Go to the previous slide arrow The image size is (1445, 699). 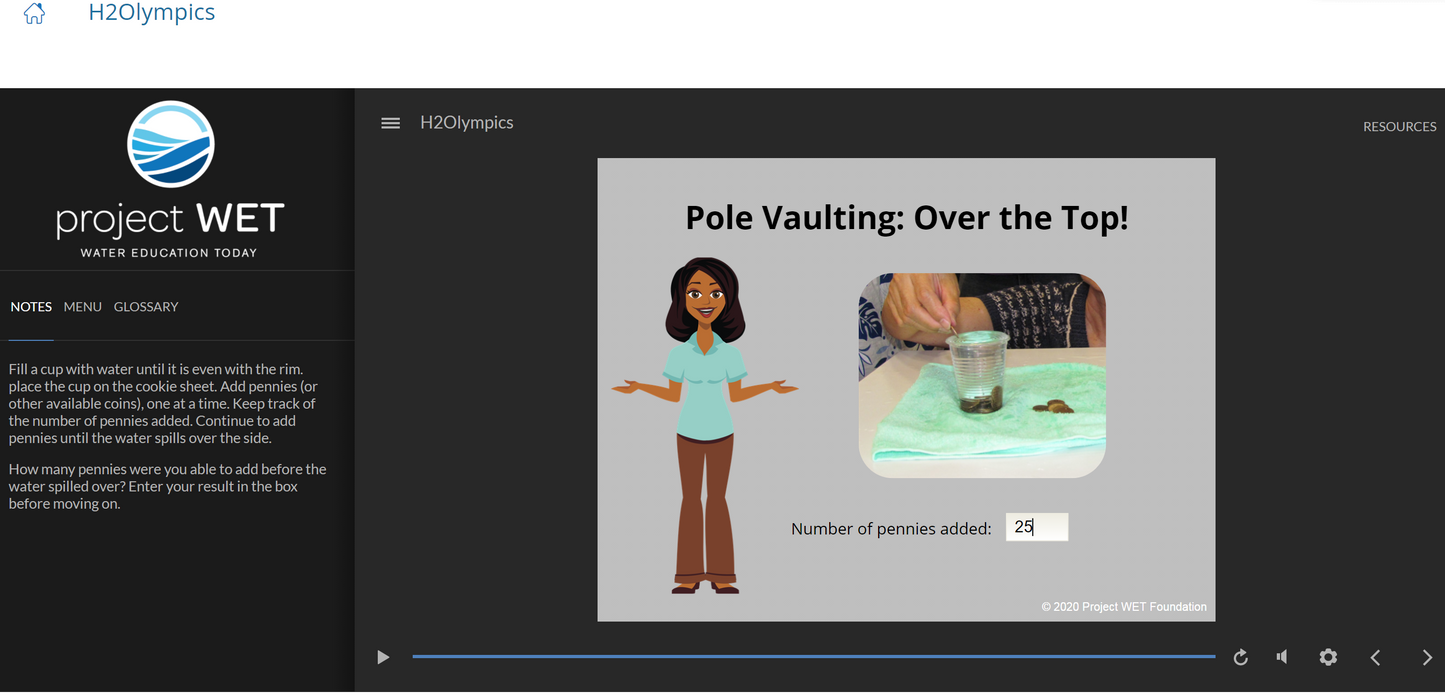(1375, 657)
